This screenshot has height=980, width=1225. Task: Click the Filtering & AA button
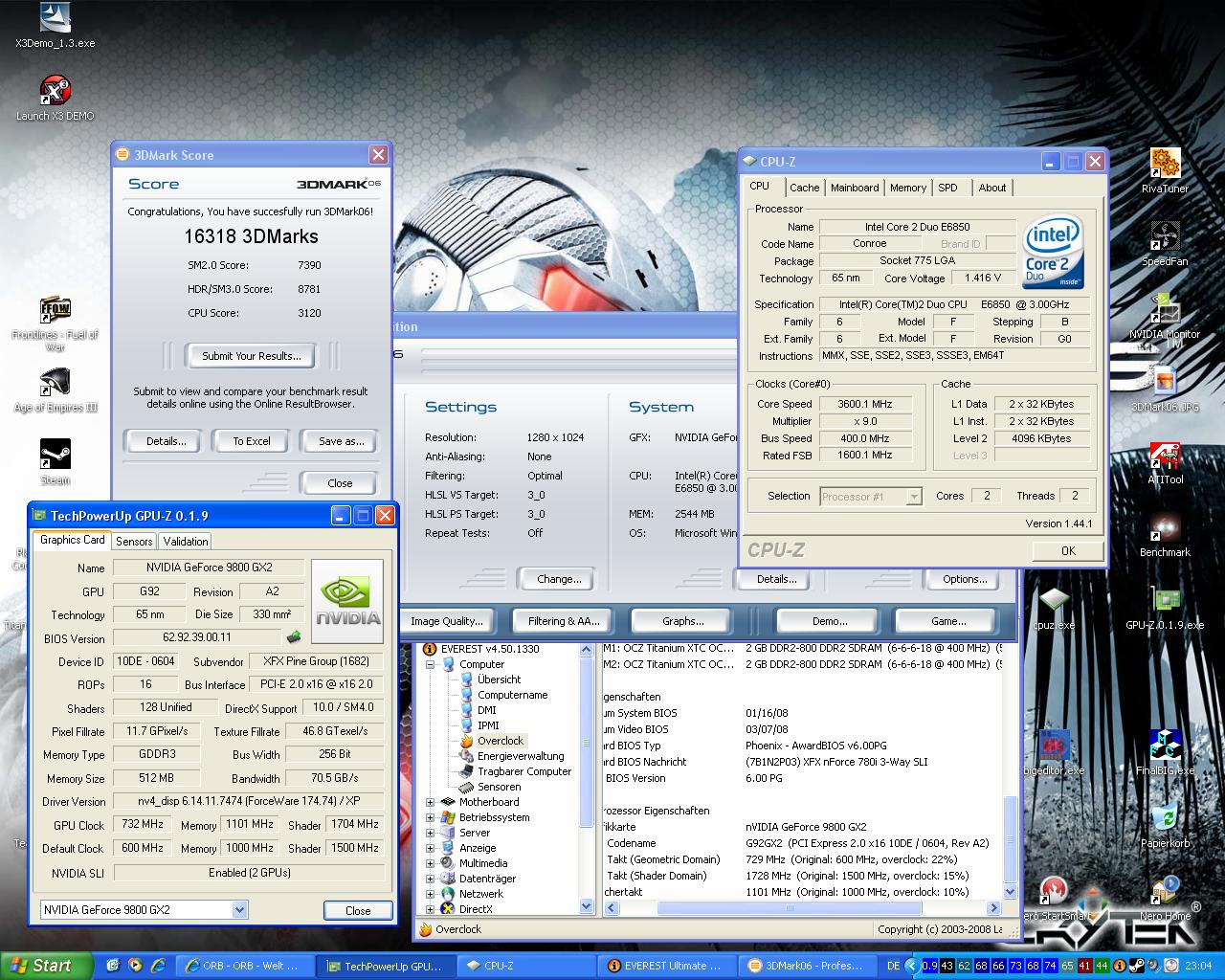pos(564,621)
